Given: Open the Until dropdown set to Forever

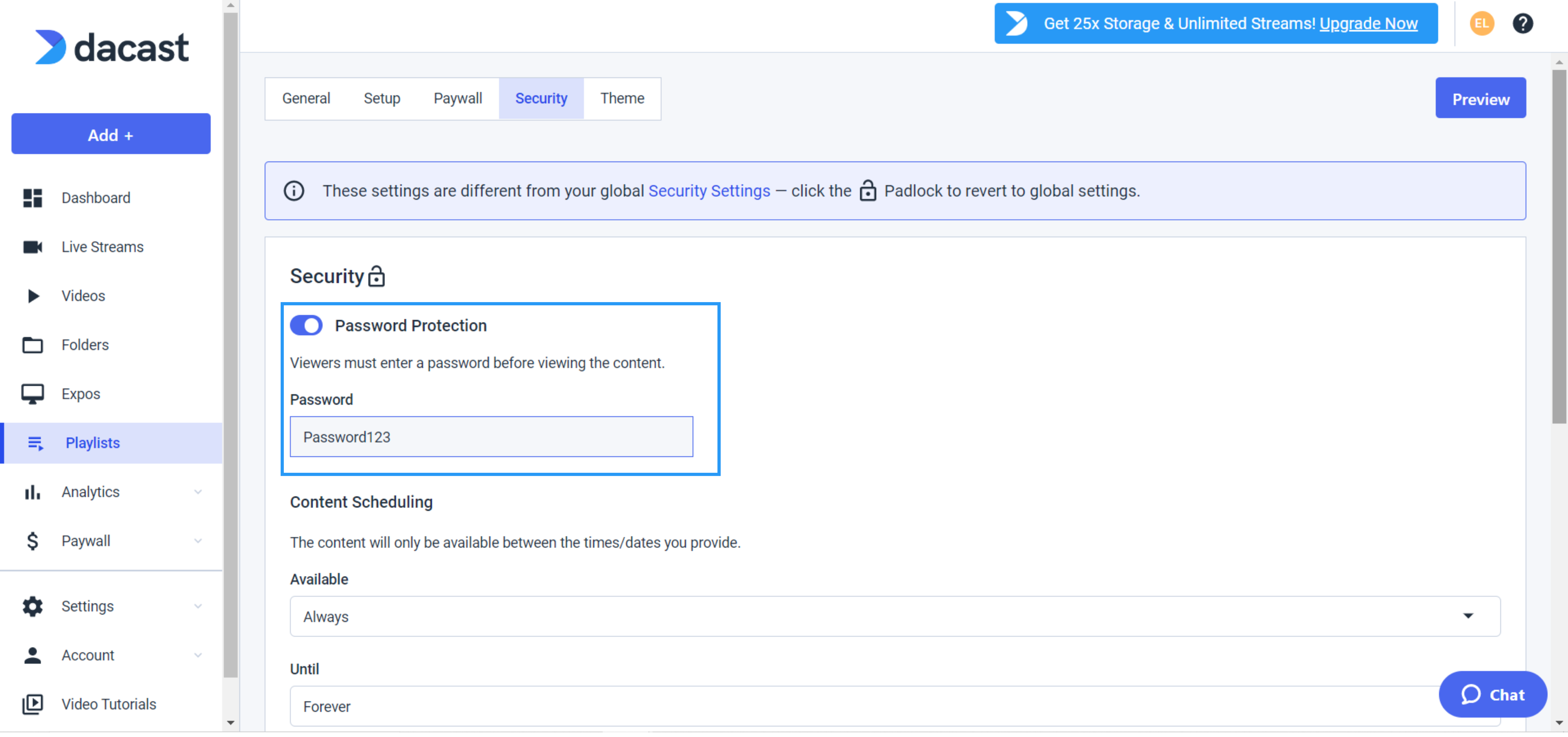Looking at the screenshot, I should point(895,706).
